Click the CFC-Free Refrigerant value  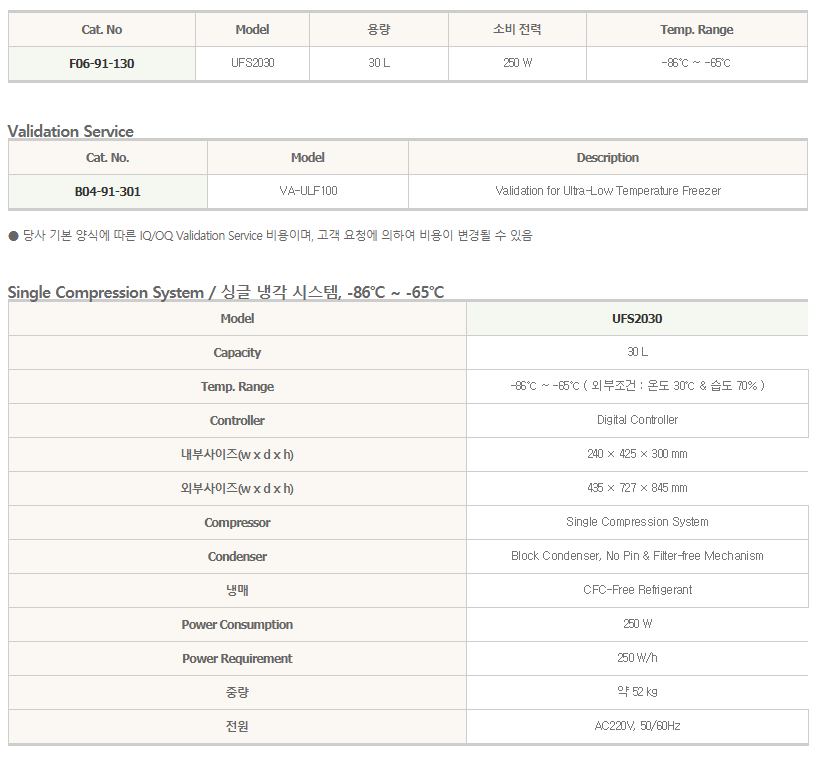point(637,590)
